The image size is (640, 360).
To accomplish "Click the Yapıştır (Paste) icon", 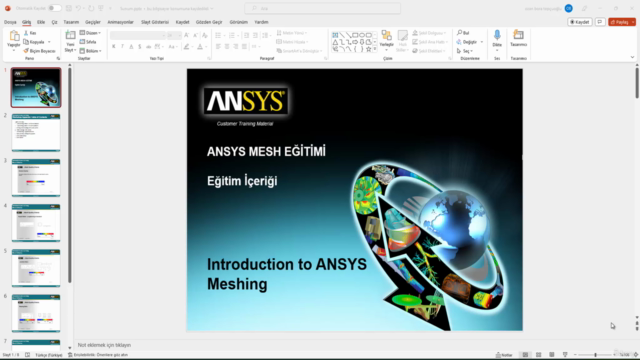I will tap(14, 36).
